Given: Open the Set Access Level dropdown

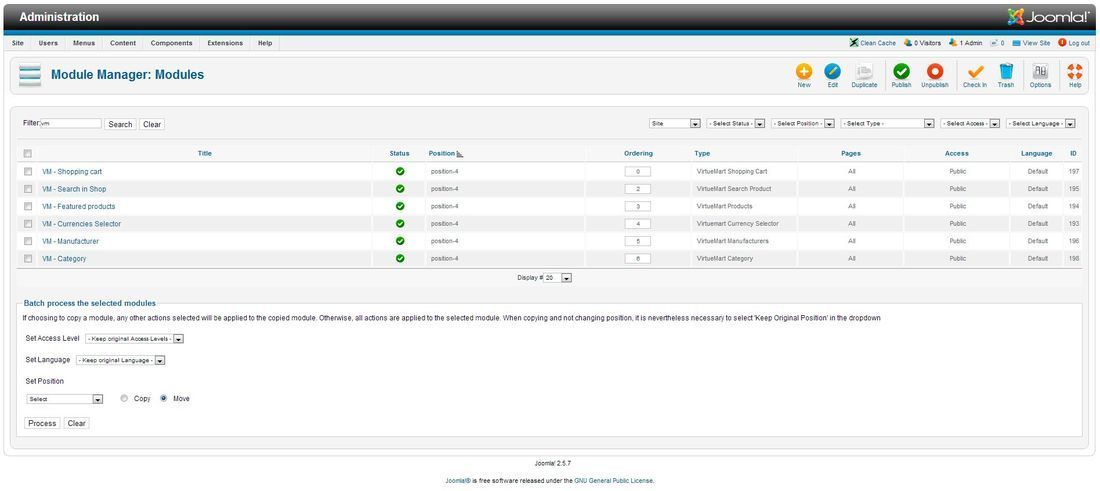Looking at the screenshot, I should pos(135,339).
